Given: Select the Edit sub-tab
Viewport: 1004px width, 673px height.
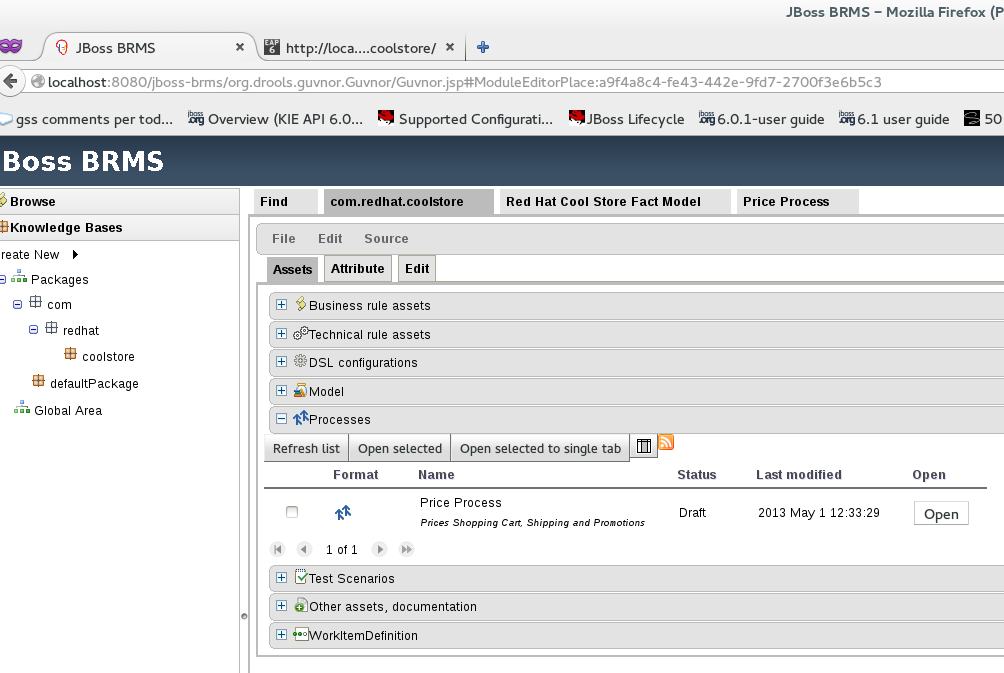Looking at the screenshot, I should click(417, 268).
